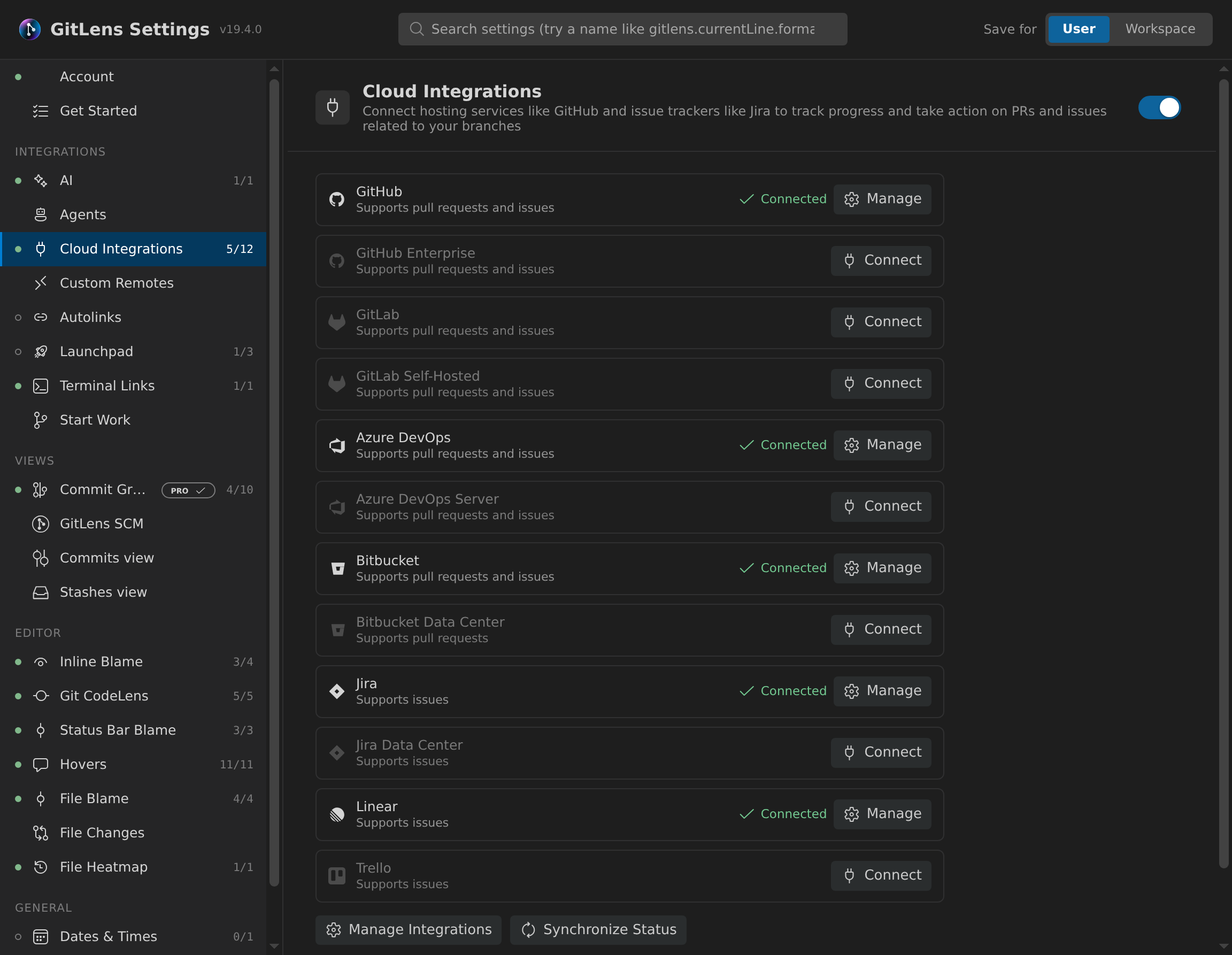Image resolution: width=1232 pixels, height=955 pixels.
Task: Click the GitLab fox icon in the GitLab row
Action: [337, 322]
